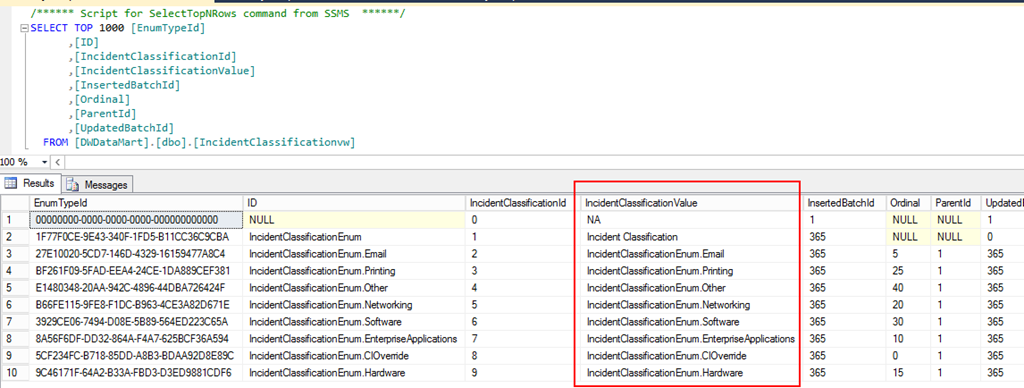The height and width of the screenshot is (388, 1024).
Task: Select the Ordinal column header
Action: [908, 203]
